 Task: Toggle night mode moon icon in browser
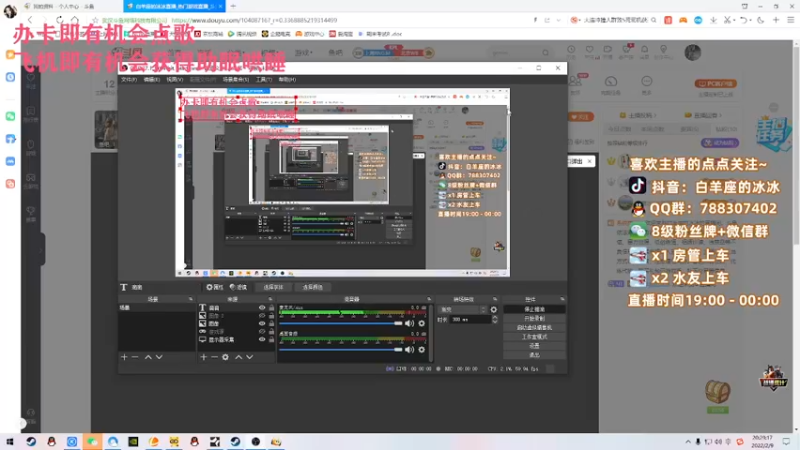(760, 20)
